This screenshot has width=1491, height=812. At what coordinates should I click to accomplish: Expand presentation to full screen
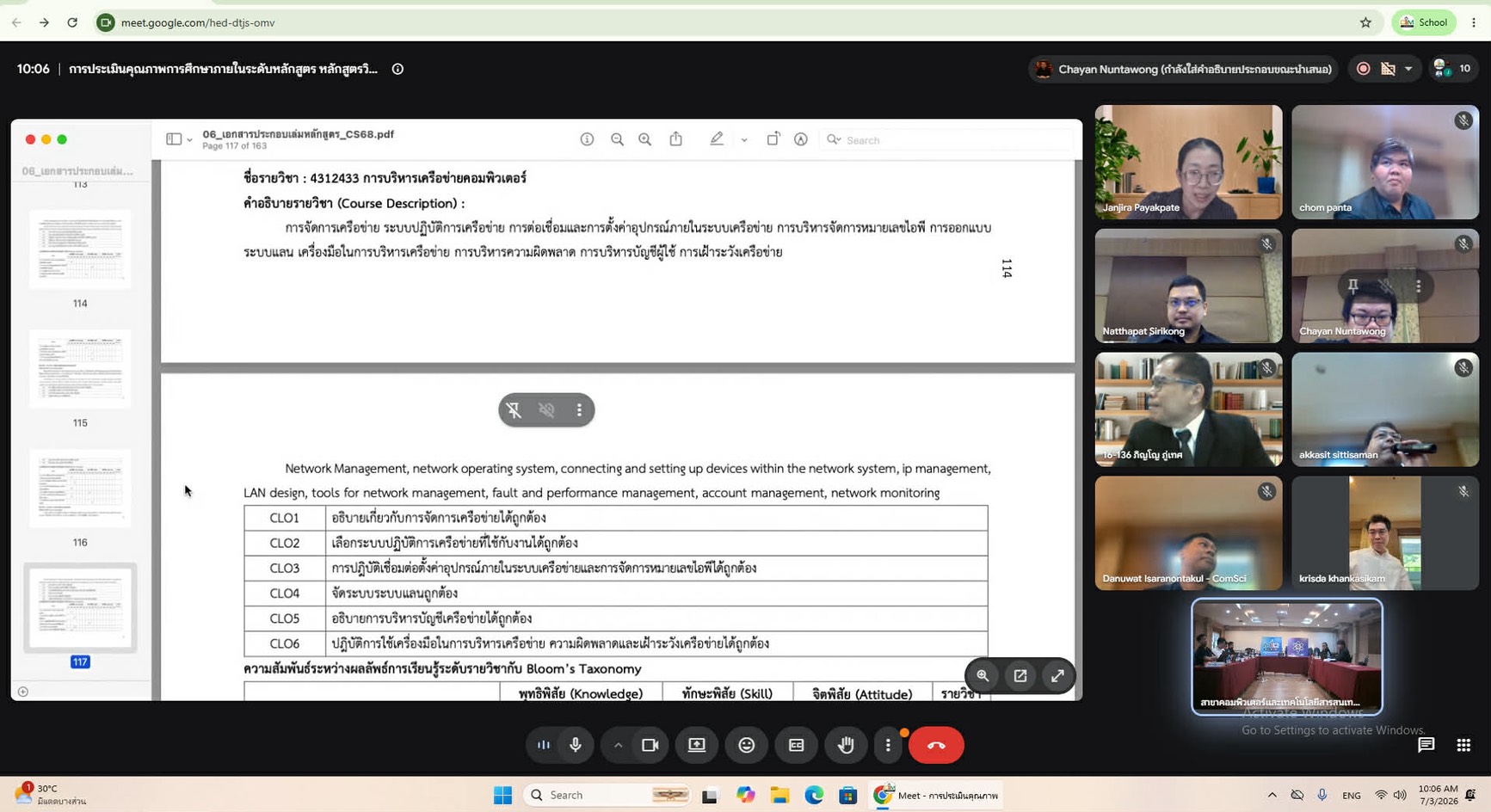1057,676
